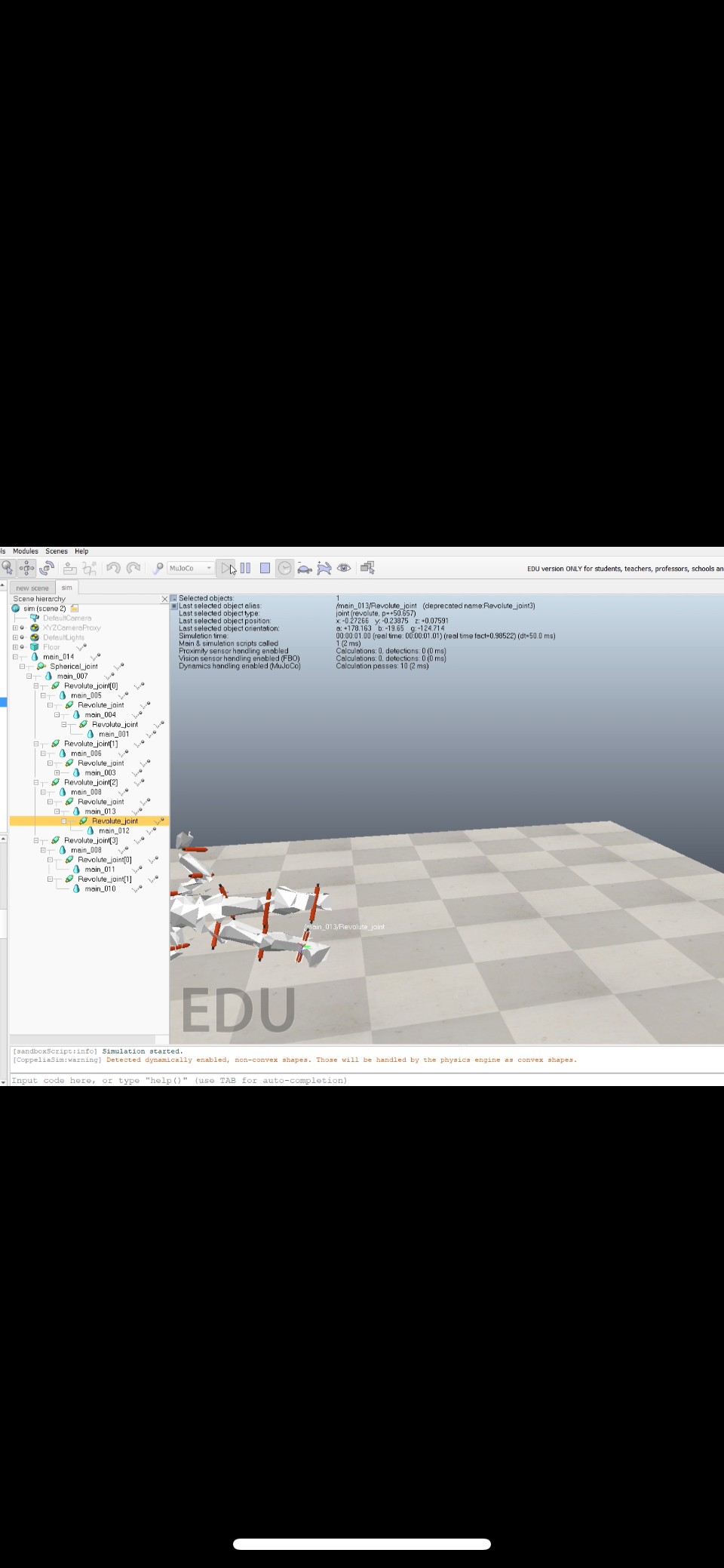This screenshot has height=1568, width=724.
Task: Collapse the Spherical_joint tree node
Action: click(22, 667)
